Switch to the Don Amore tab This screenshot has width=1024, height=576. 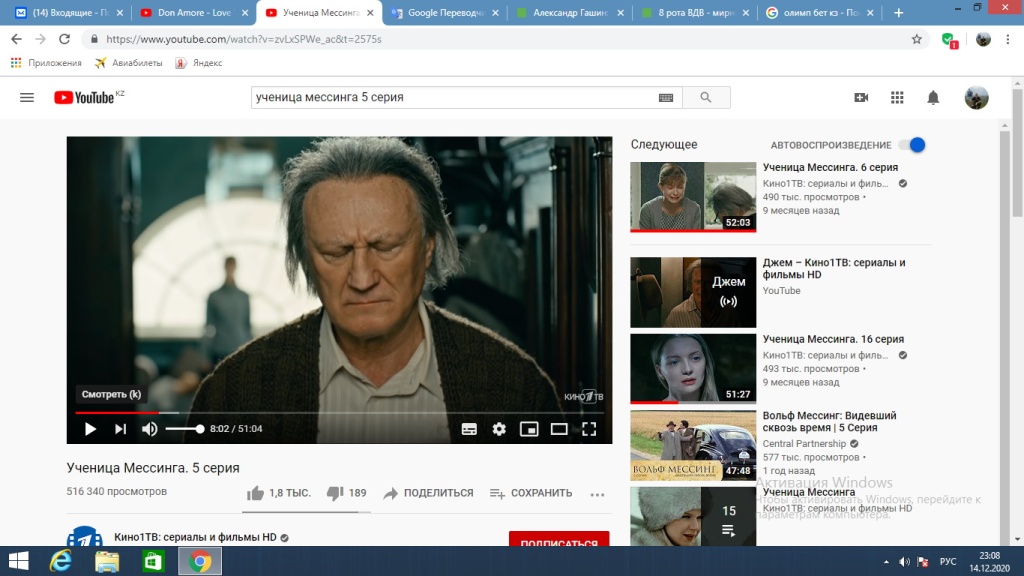click(194, 12)
